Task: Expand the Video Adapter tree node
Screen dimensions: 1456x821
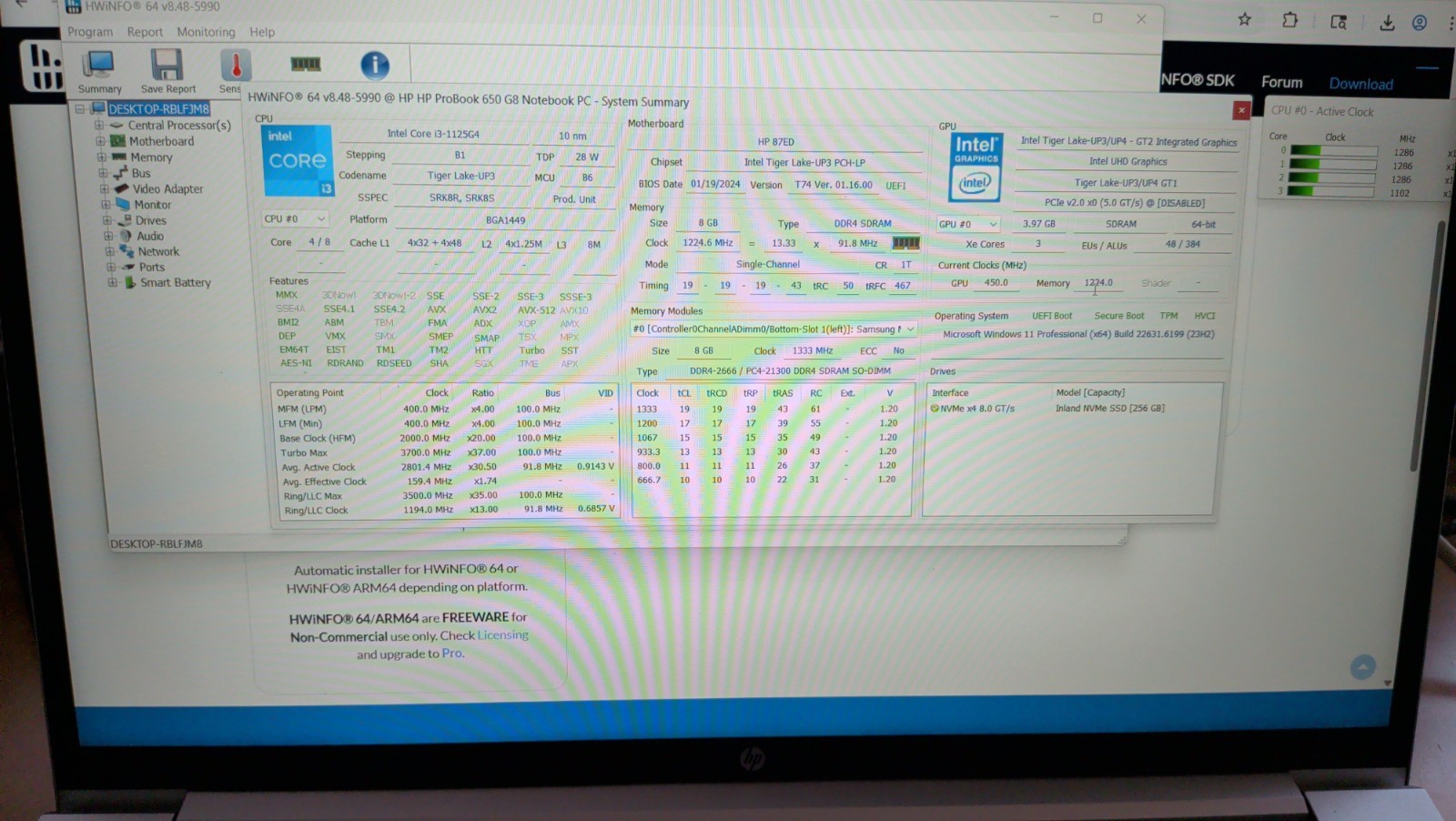Action: click(x=105, y=188)
